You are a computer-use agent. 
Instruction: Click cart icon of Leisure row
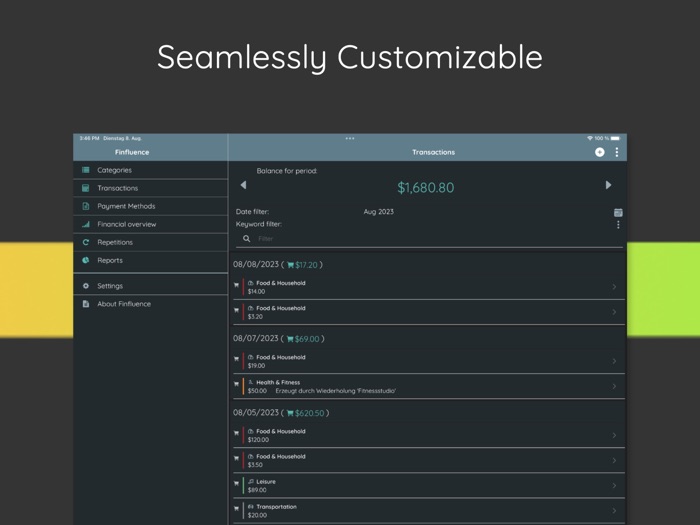(x=237, y=483)
